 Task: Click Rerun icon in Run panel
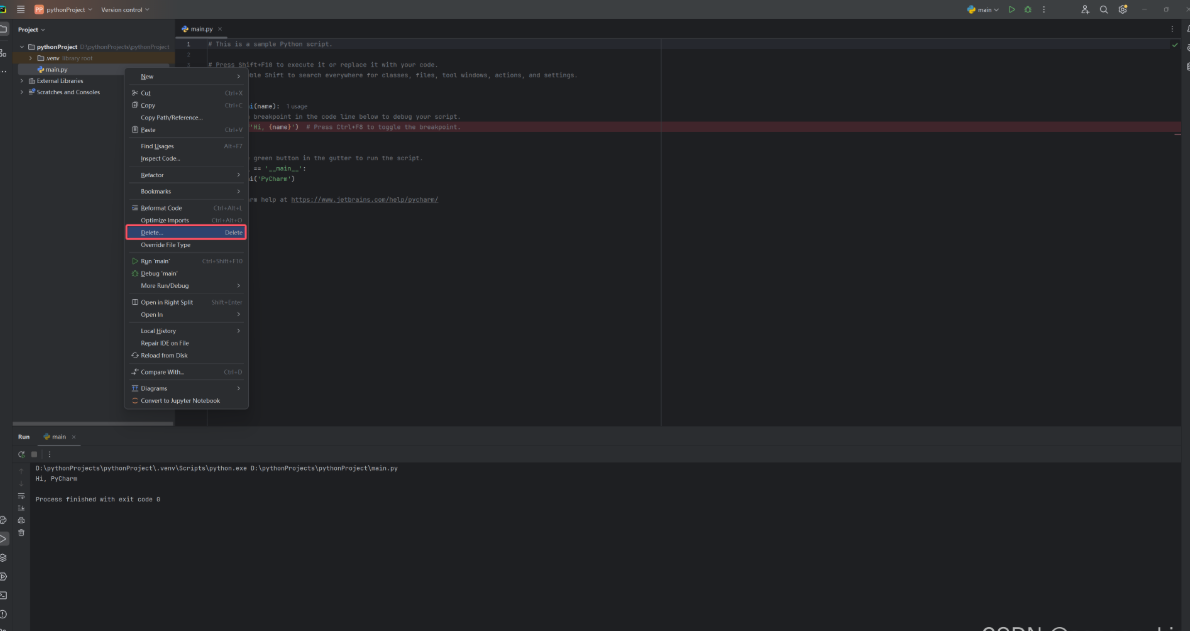(21, 454)
